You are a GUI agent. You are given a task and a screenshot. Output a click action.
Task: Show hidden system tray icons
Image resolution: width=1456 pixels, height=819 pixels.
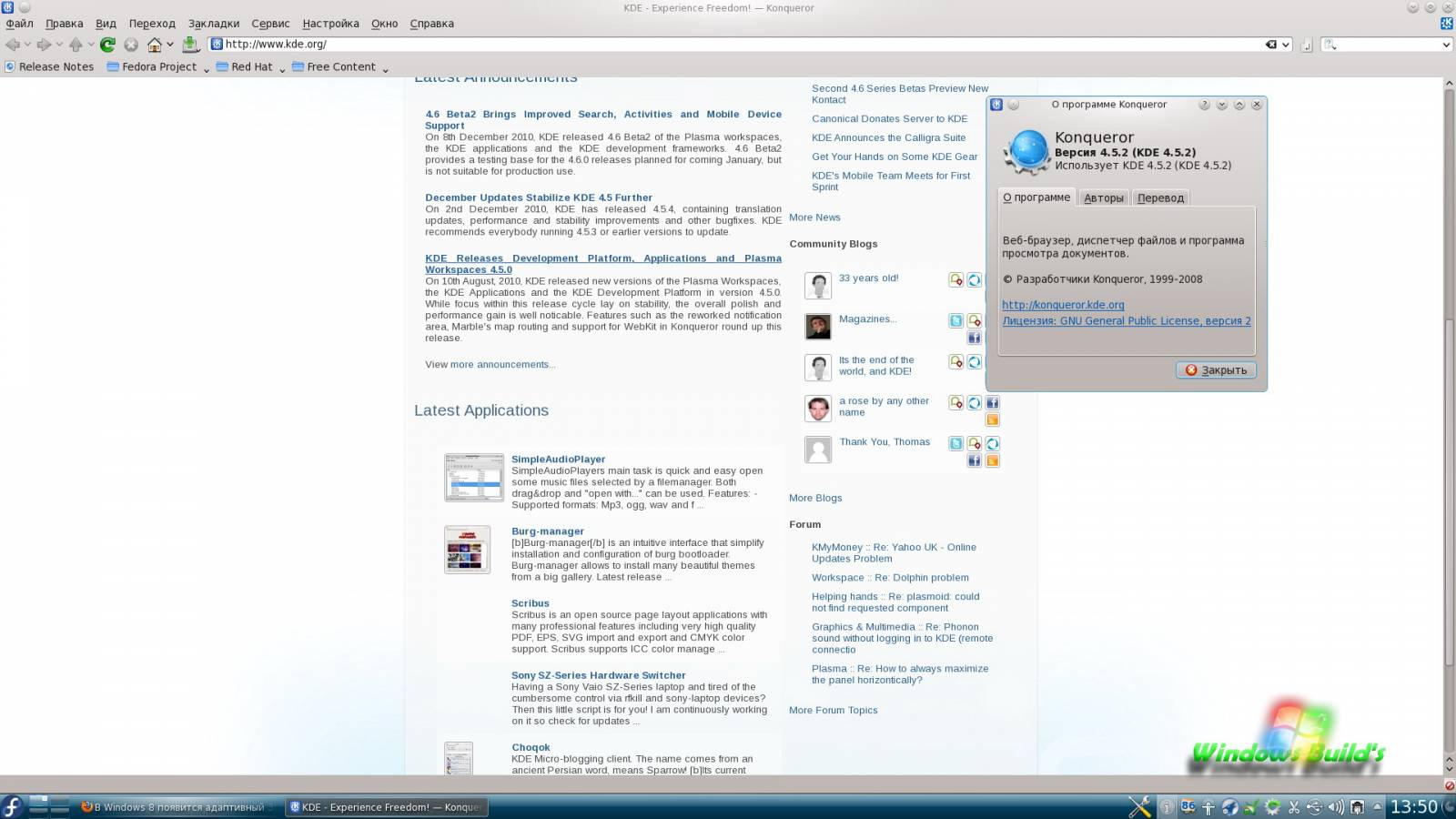1377,806
